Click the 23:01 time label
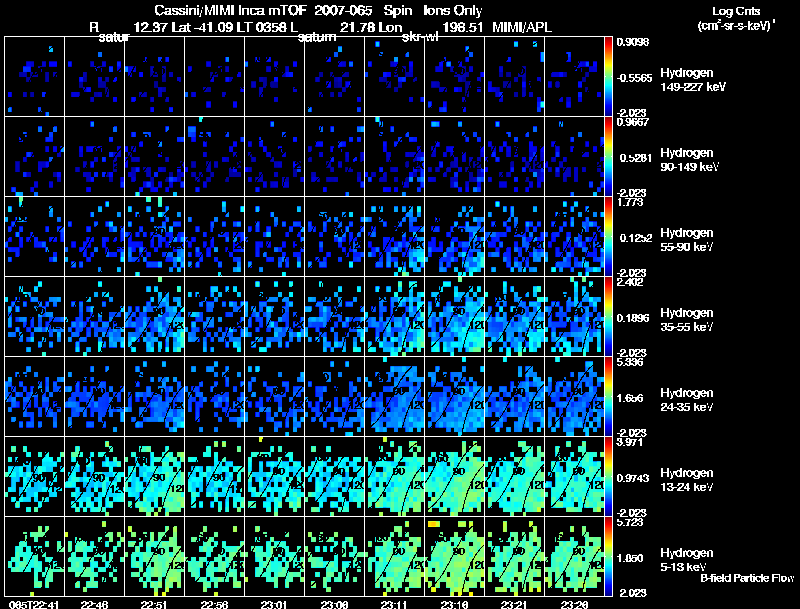Screen dimensions: 800x609 click(274, 605)
